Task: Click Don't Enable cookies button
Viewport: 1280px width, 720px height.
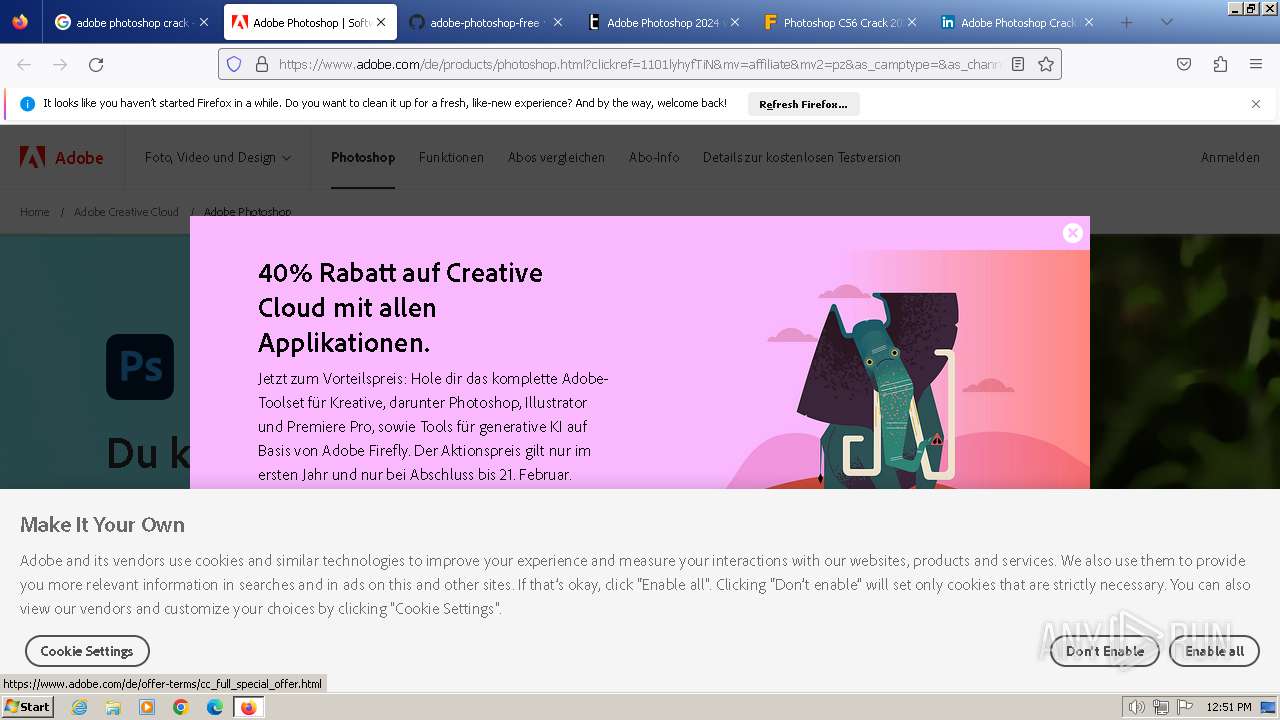Action: tap(1104, 651)
